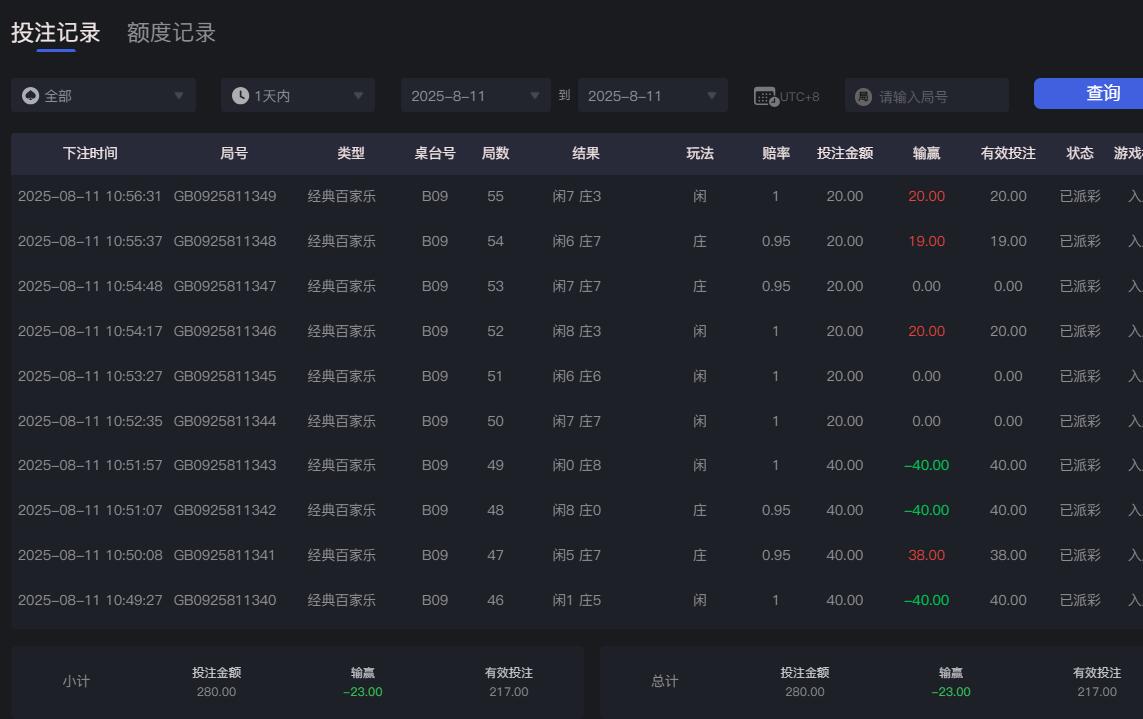Click the 总计 total bet amount 280.00
Image resolution: width=1143 pixels, height=719 pixels.
click(804, 690)
